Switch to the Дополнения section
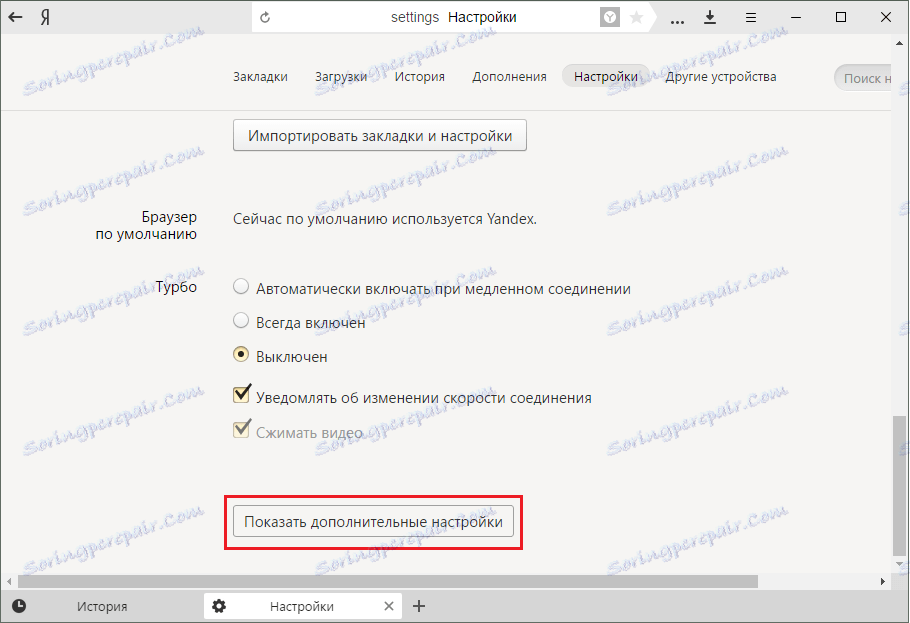 coord(508,75)
